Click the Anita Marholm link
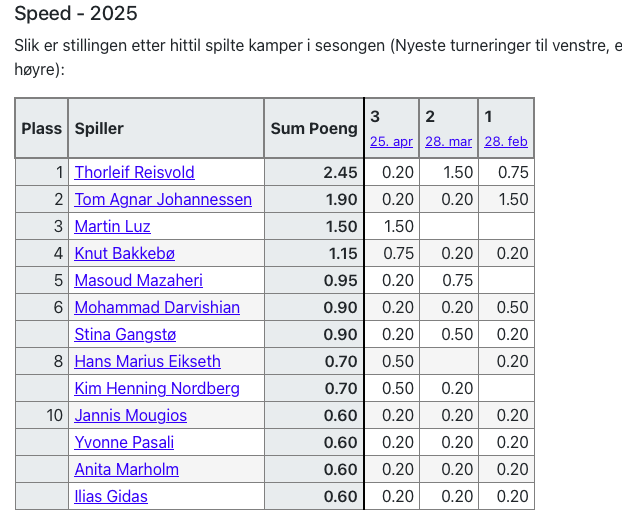 126,469
